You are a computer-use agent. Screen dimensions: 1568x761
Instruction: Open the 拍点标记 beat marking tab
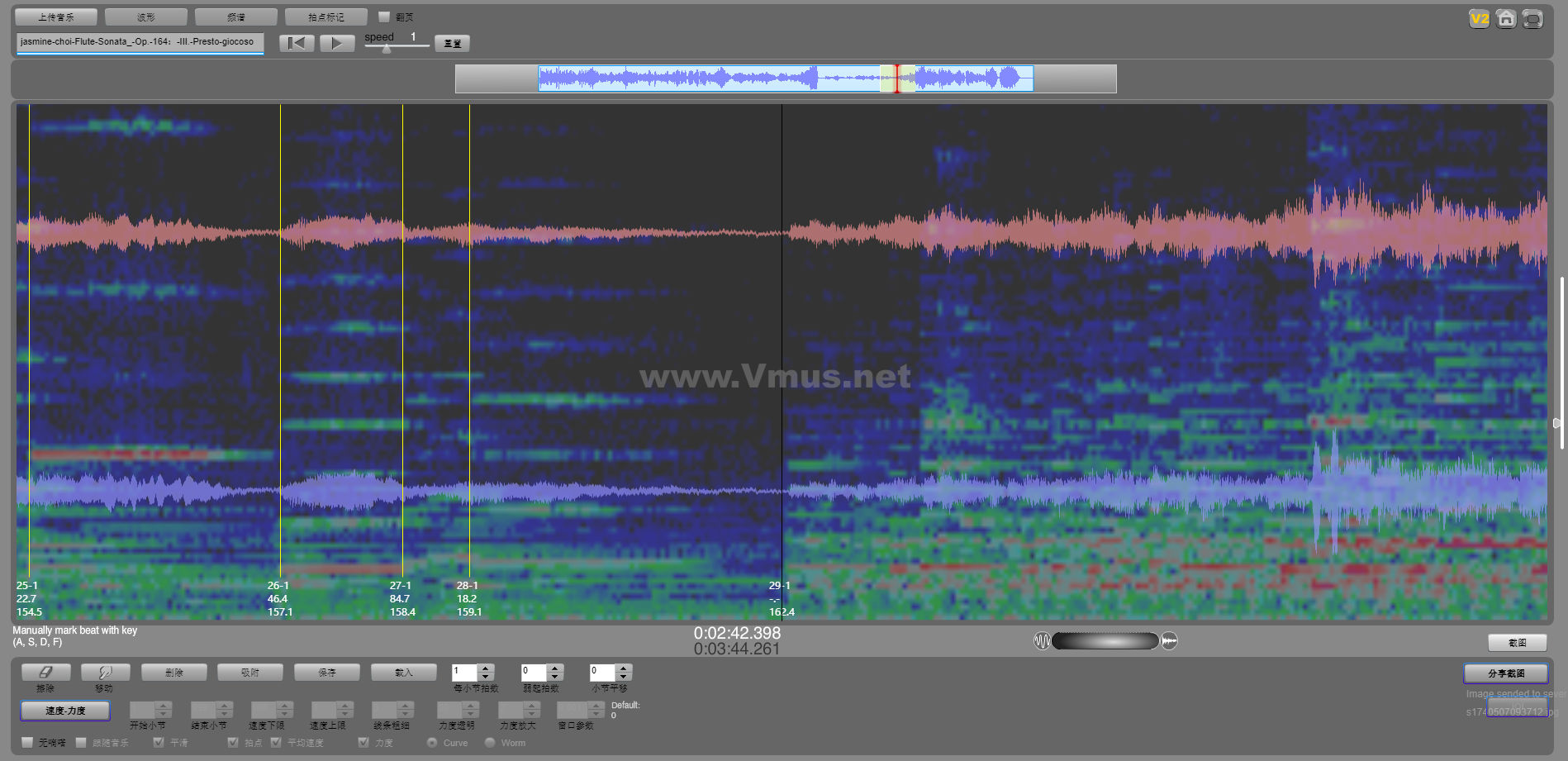[325, 17]
